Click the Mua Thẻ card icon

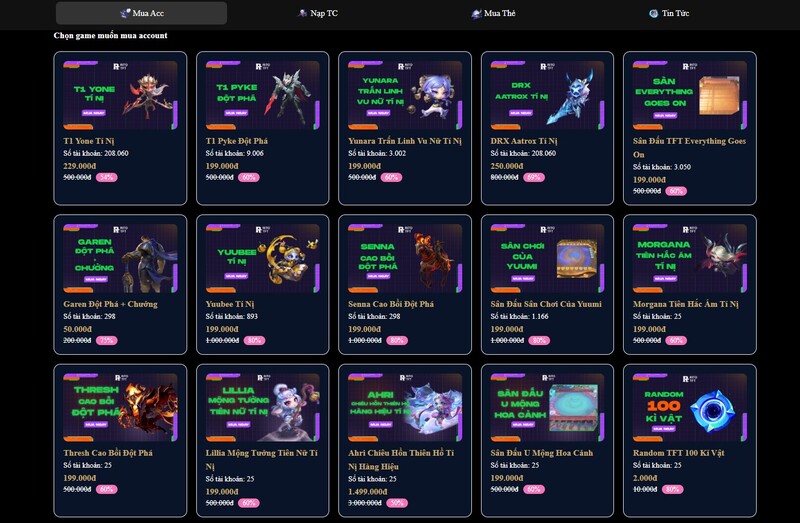coord(476,14)
